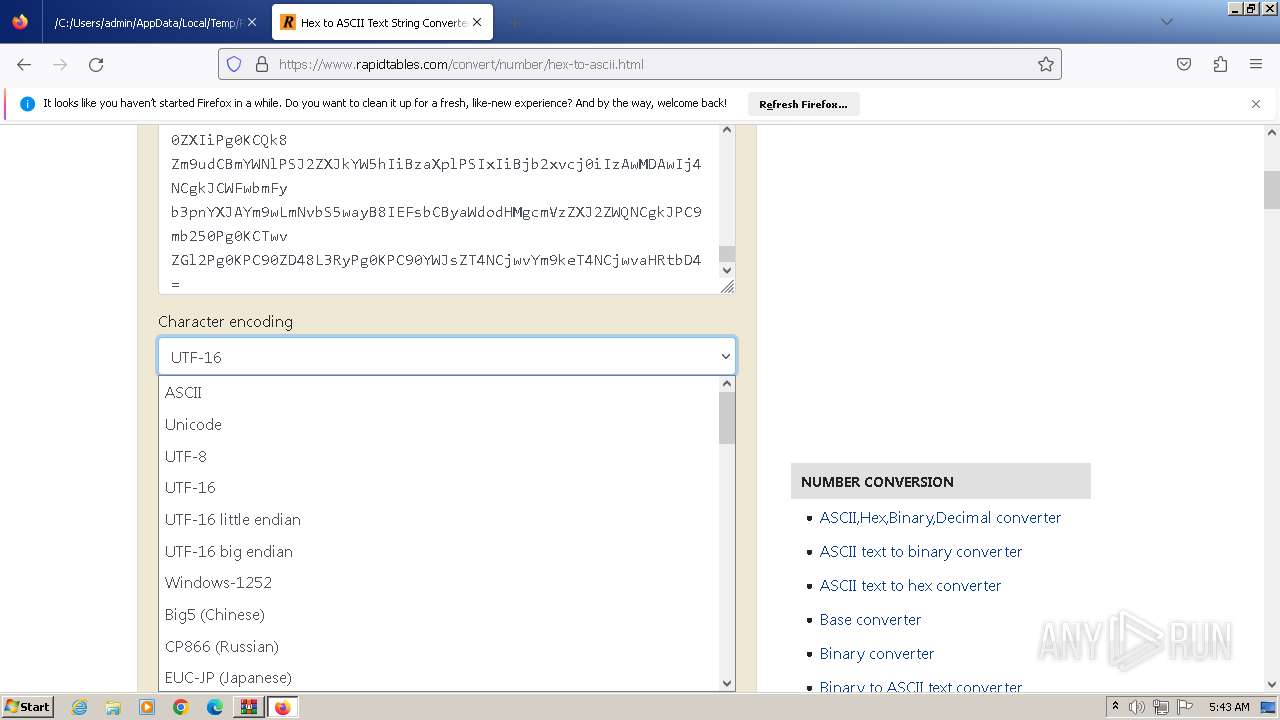Choose CP866 (Russian) encoding option
The width and height of the screenshot is (1280, 720).
point(439,646)
